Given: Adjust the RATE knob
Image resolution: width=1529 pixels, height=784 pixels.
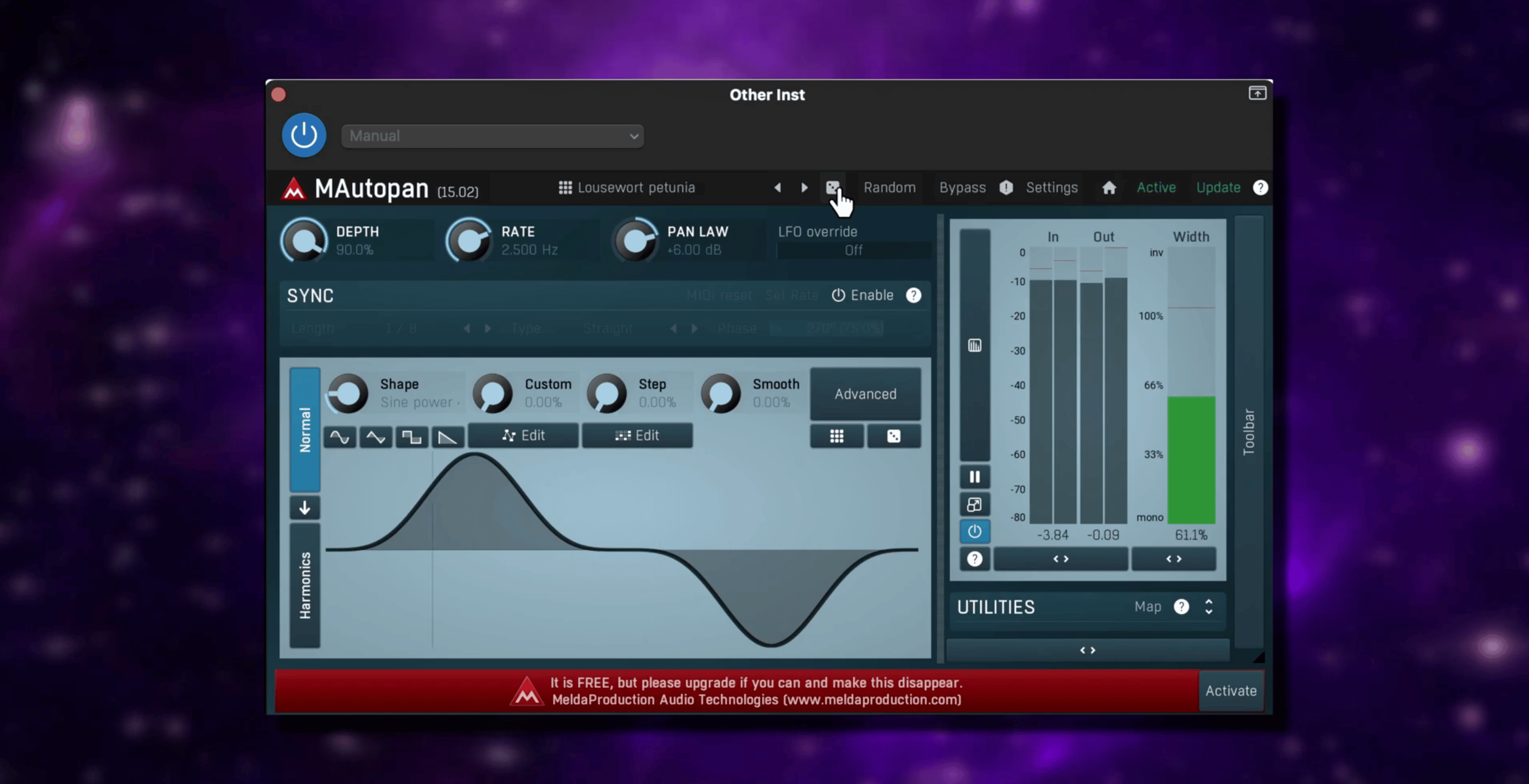Looking at the screenshot, I should (469, 241).
